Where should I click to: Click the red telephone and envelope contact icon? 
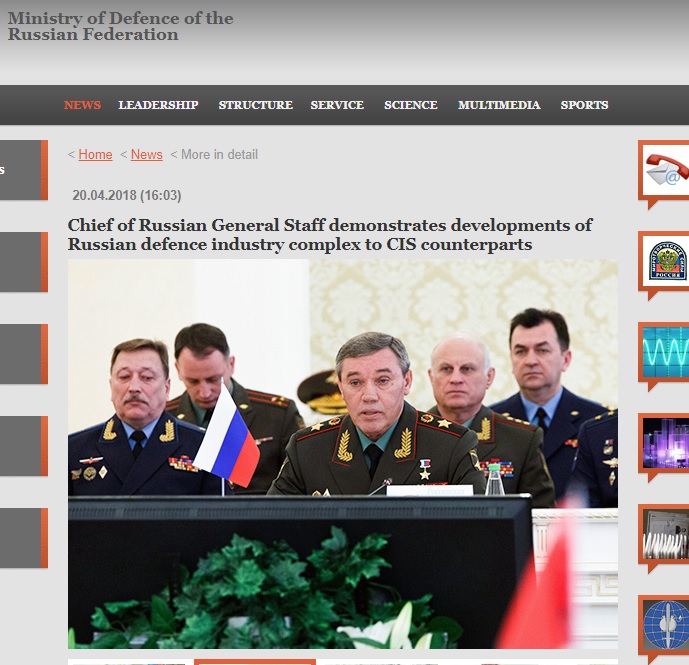[666, 171]
